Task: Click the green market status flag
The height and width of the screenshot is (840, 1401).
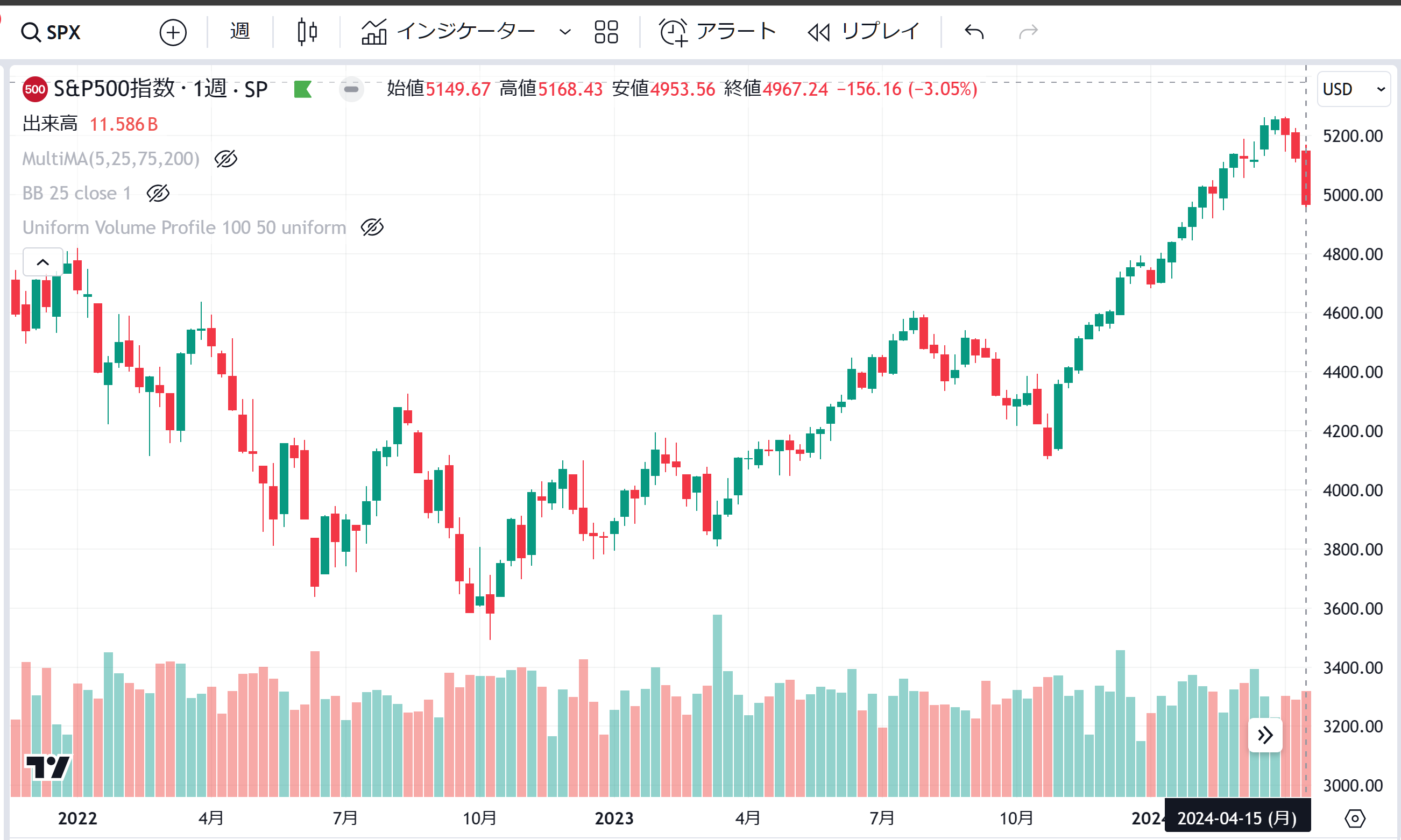Action: tap(303, 89)
